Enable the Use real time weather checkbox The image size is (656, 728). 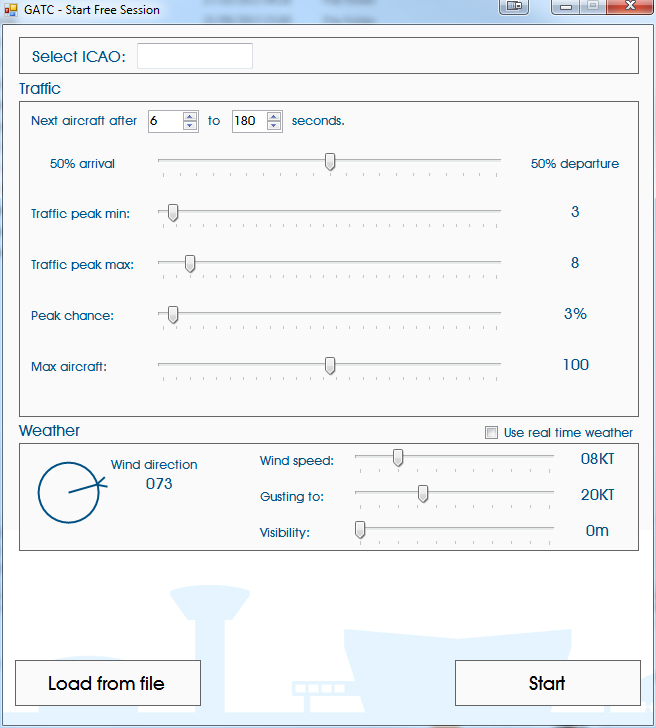pos(491,433)
